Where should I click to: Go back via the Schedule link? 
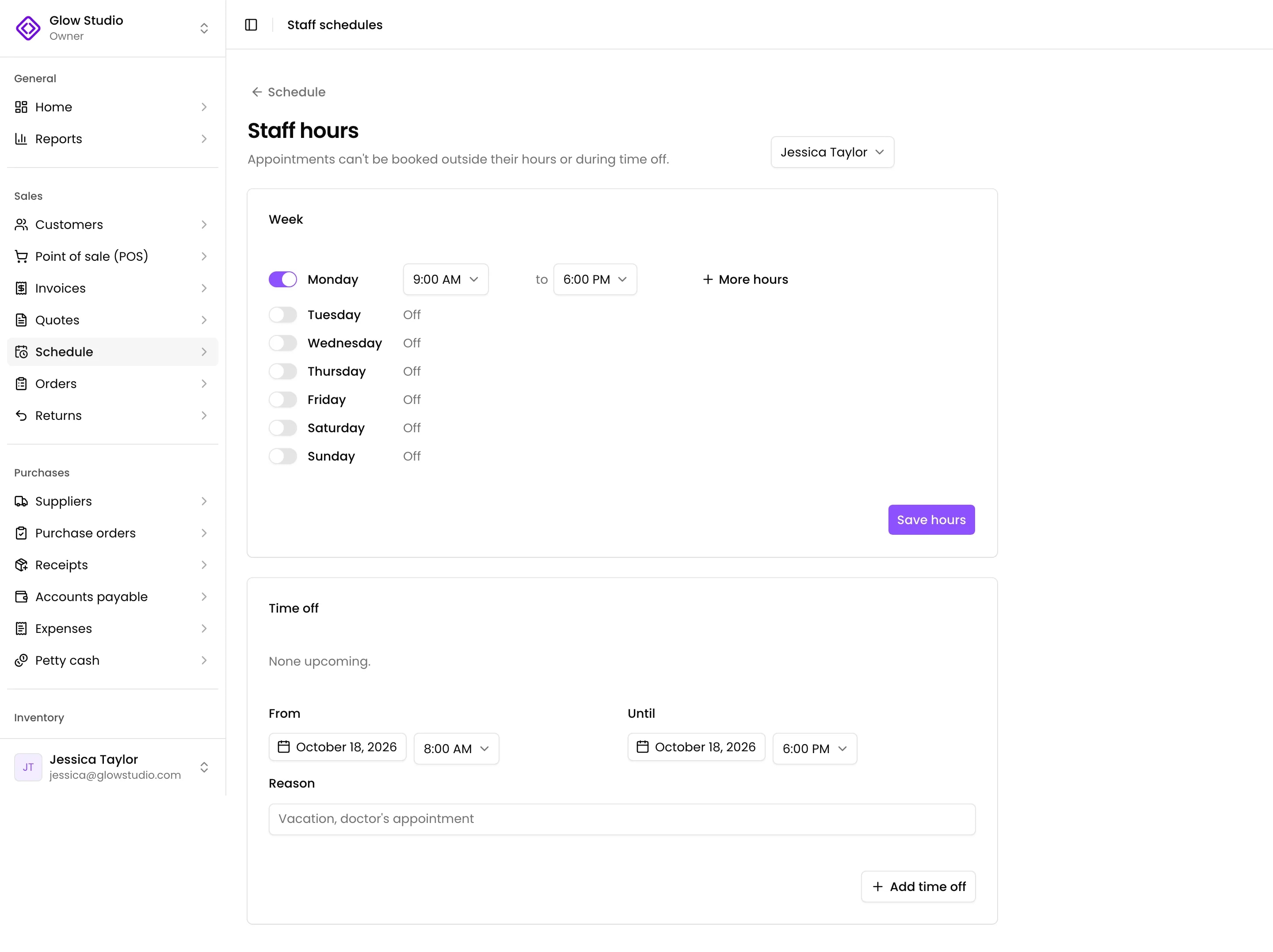[288, 92]
